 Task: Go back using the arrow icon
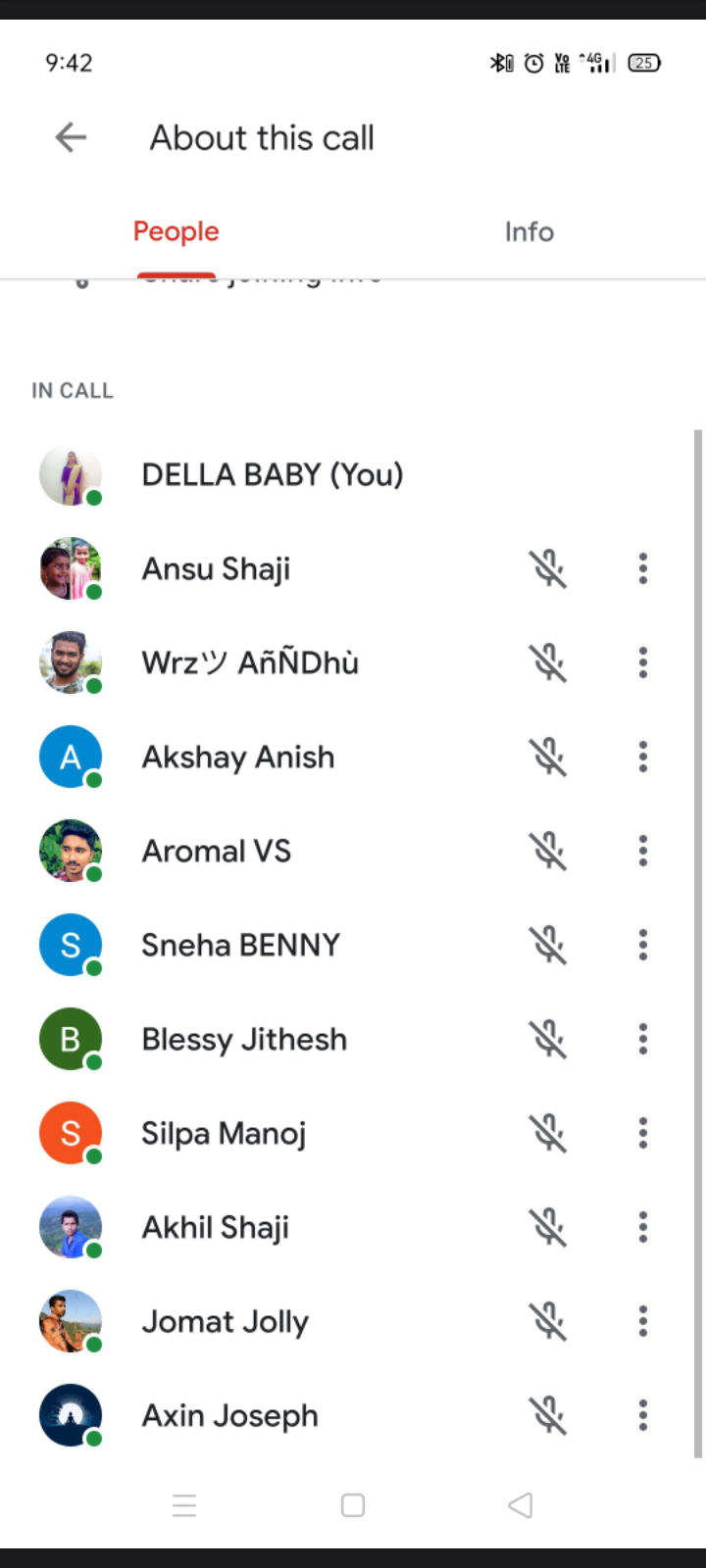tap(71, 138)
